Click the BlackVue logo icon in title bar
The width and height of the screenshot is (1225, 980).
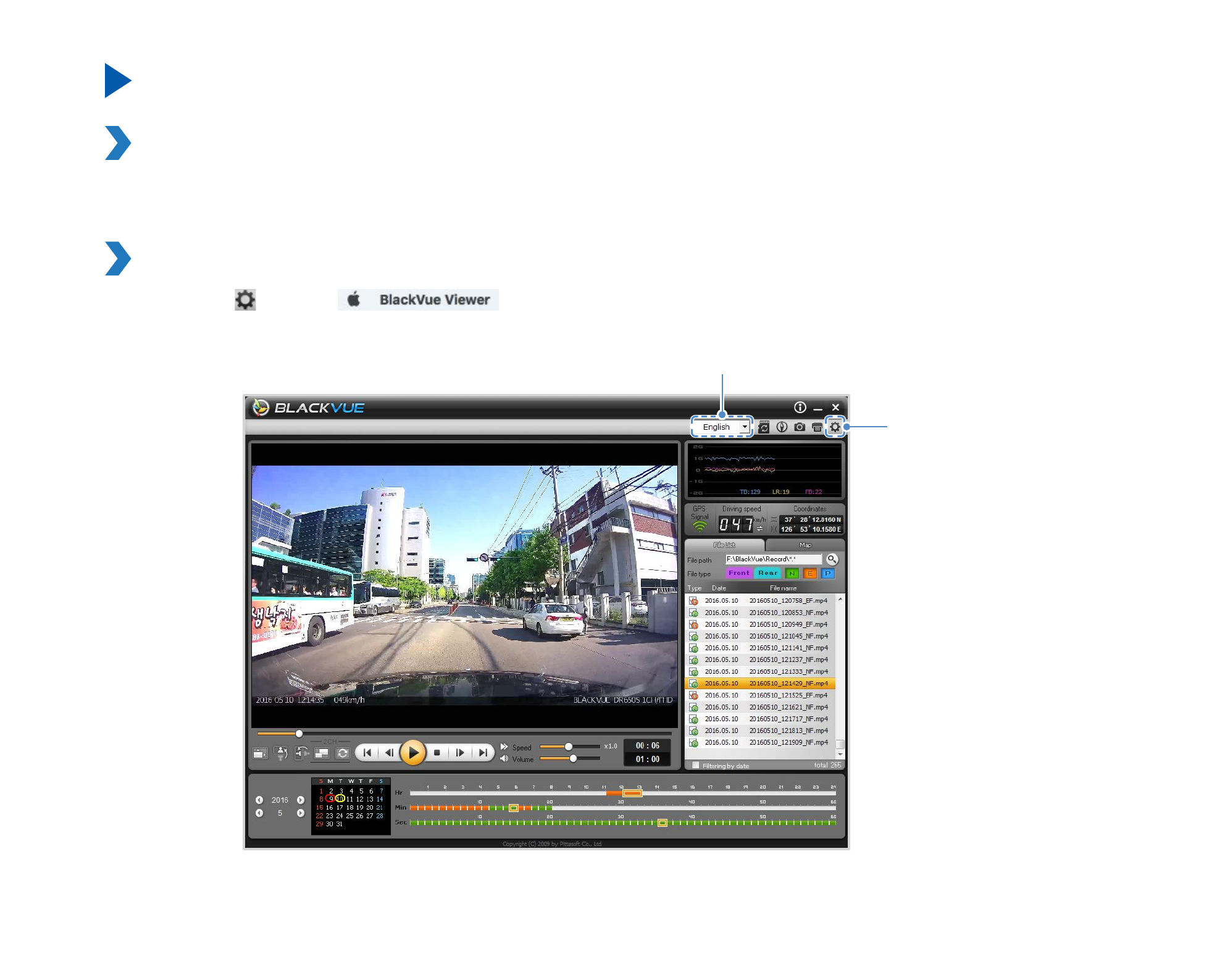click(261, 408)
